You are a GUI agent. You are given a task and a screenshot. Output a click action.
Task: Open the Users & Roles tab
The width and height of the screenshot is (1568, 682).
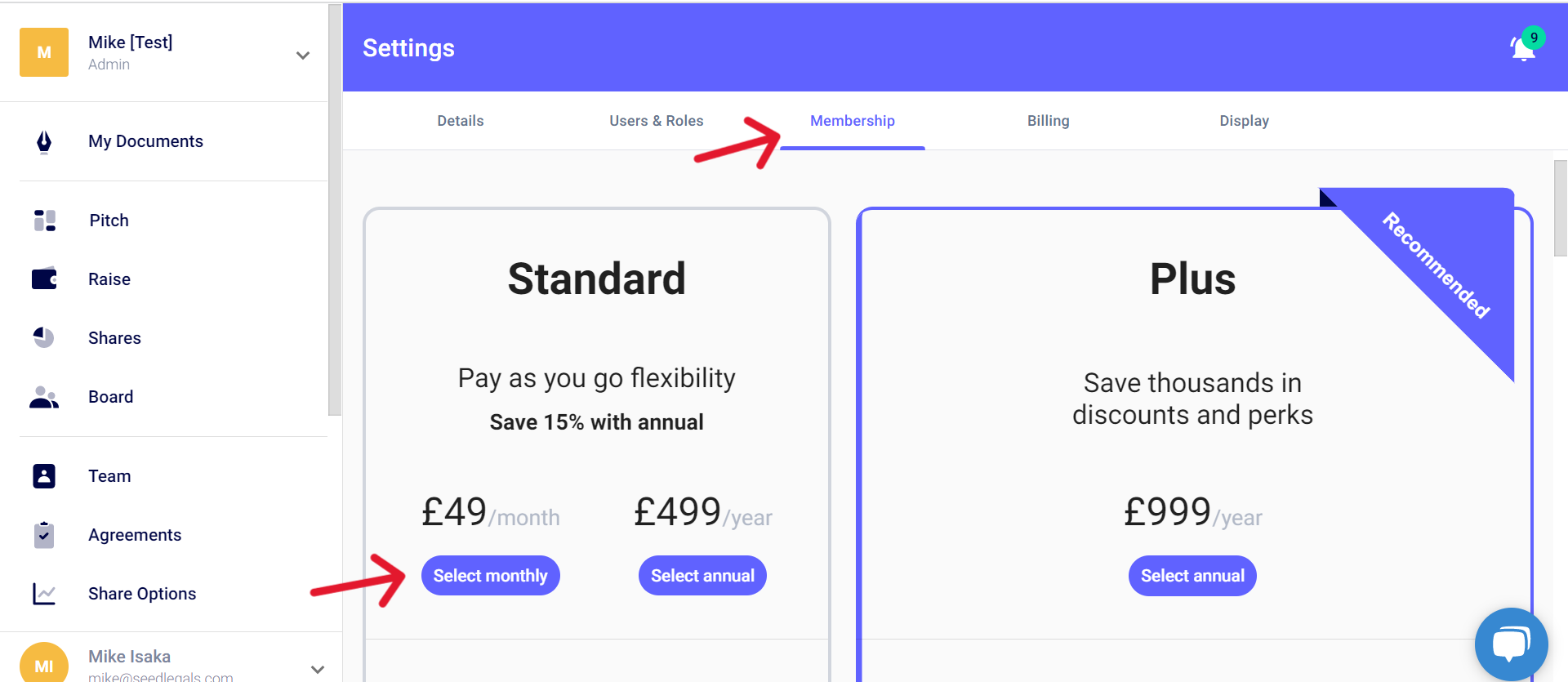657,121
